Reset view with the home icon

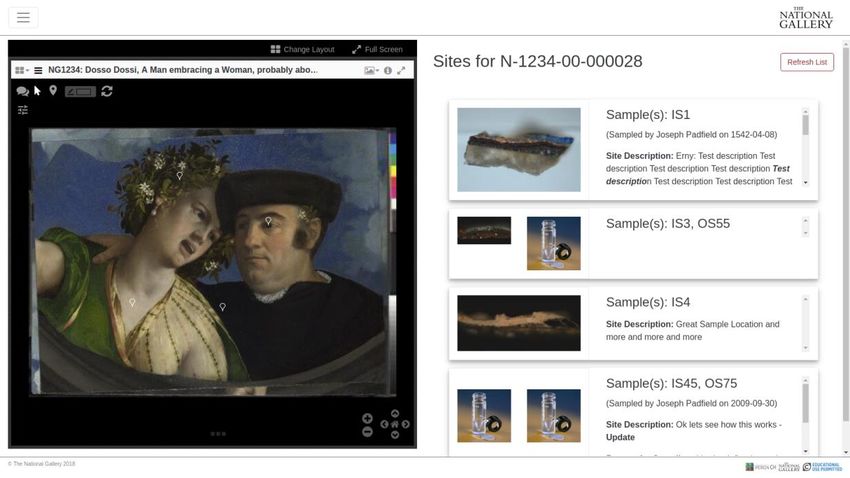click(x=395, y=424)
